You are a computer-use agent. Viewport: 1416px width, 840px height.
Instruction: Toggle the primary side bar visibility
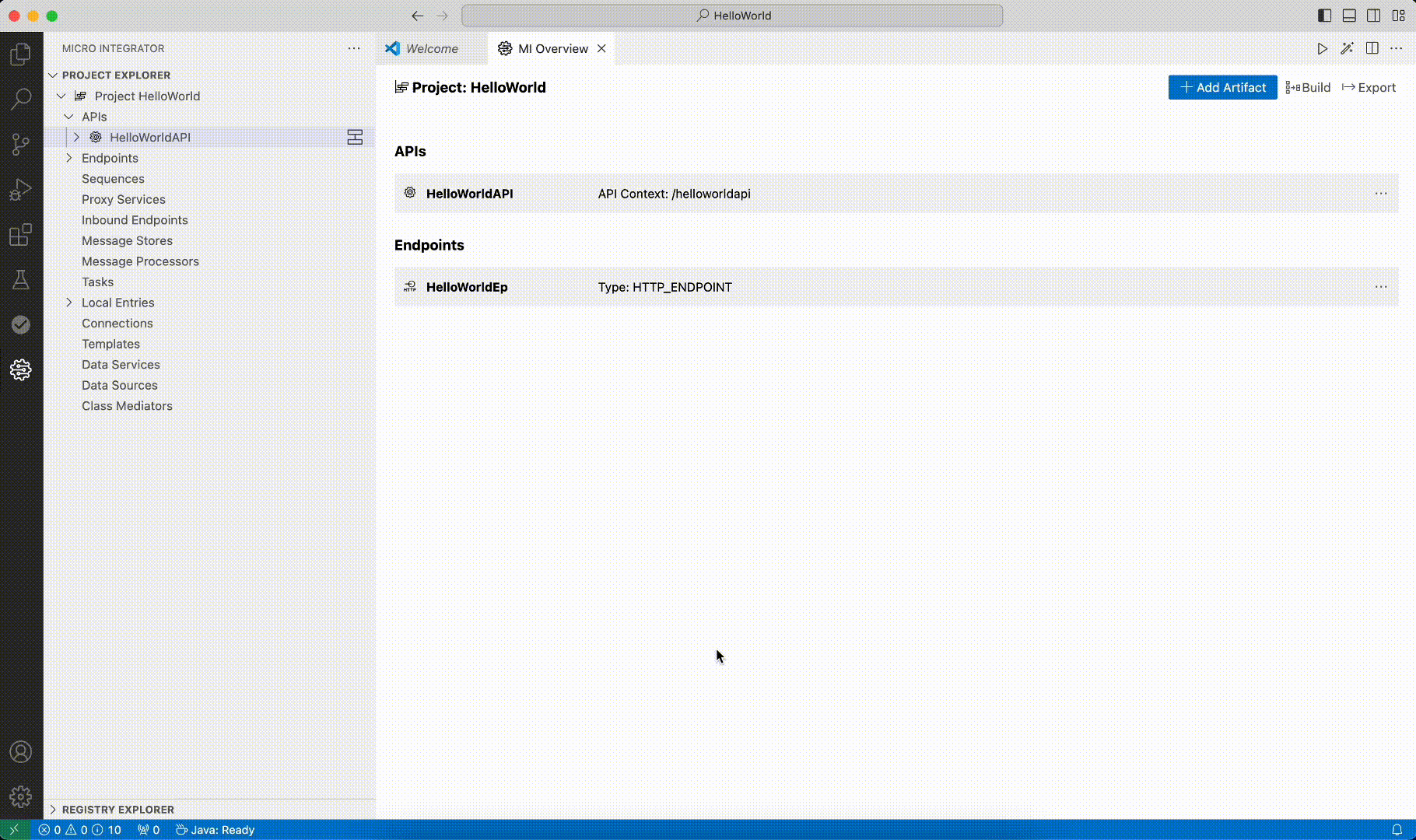[x=1324, y=16]
